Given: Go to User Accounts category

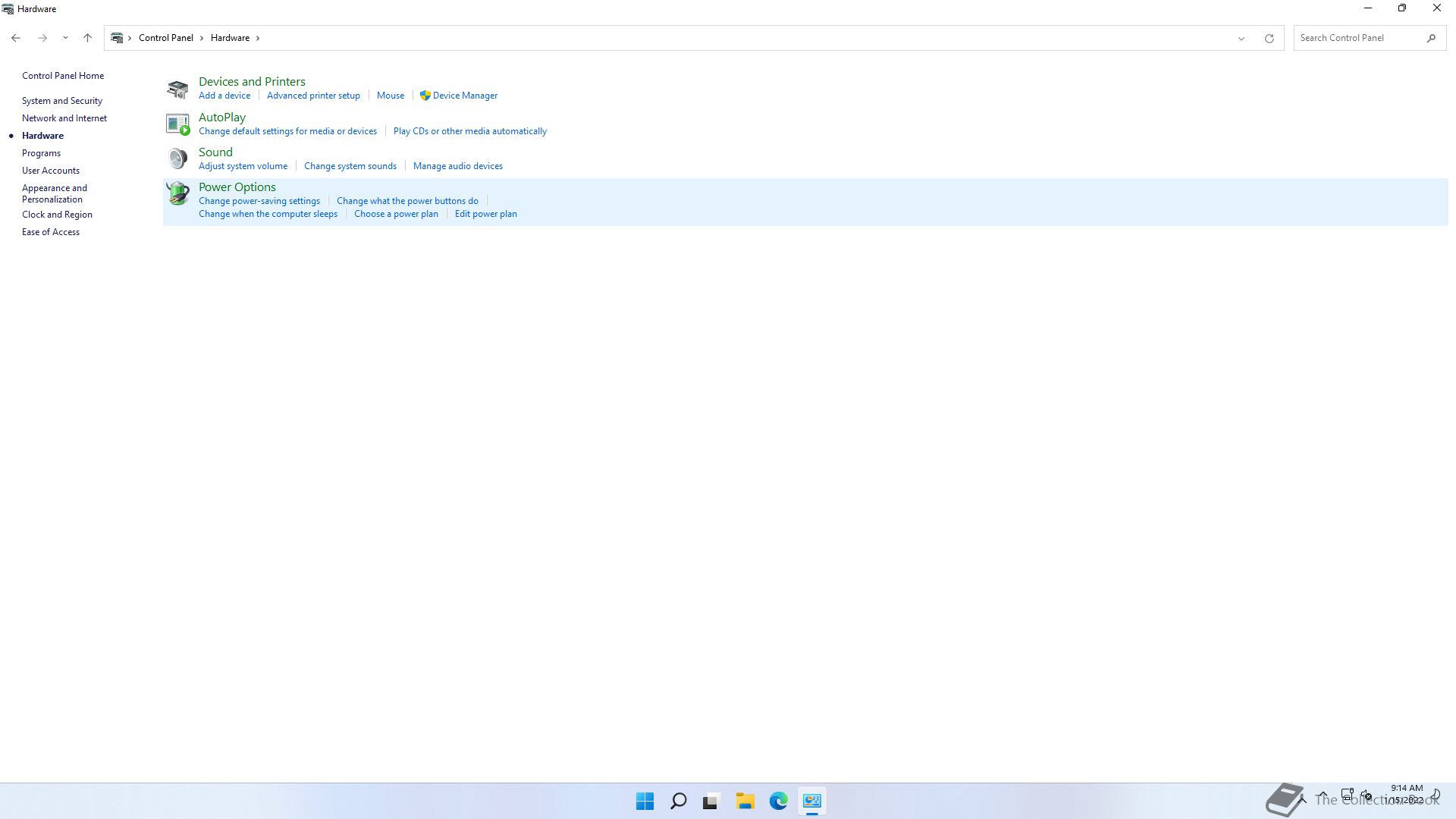Looking at the screenshot, I should click(51, 171).
